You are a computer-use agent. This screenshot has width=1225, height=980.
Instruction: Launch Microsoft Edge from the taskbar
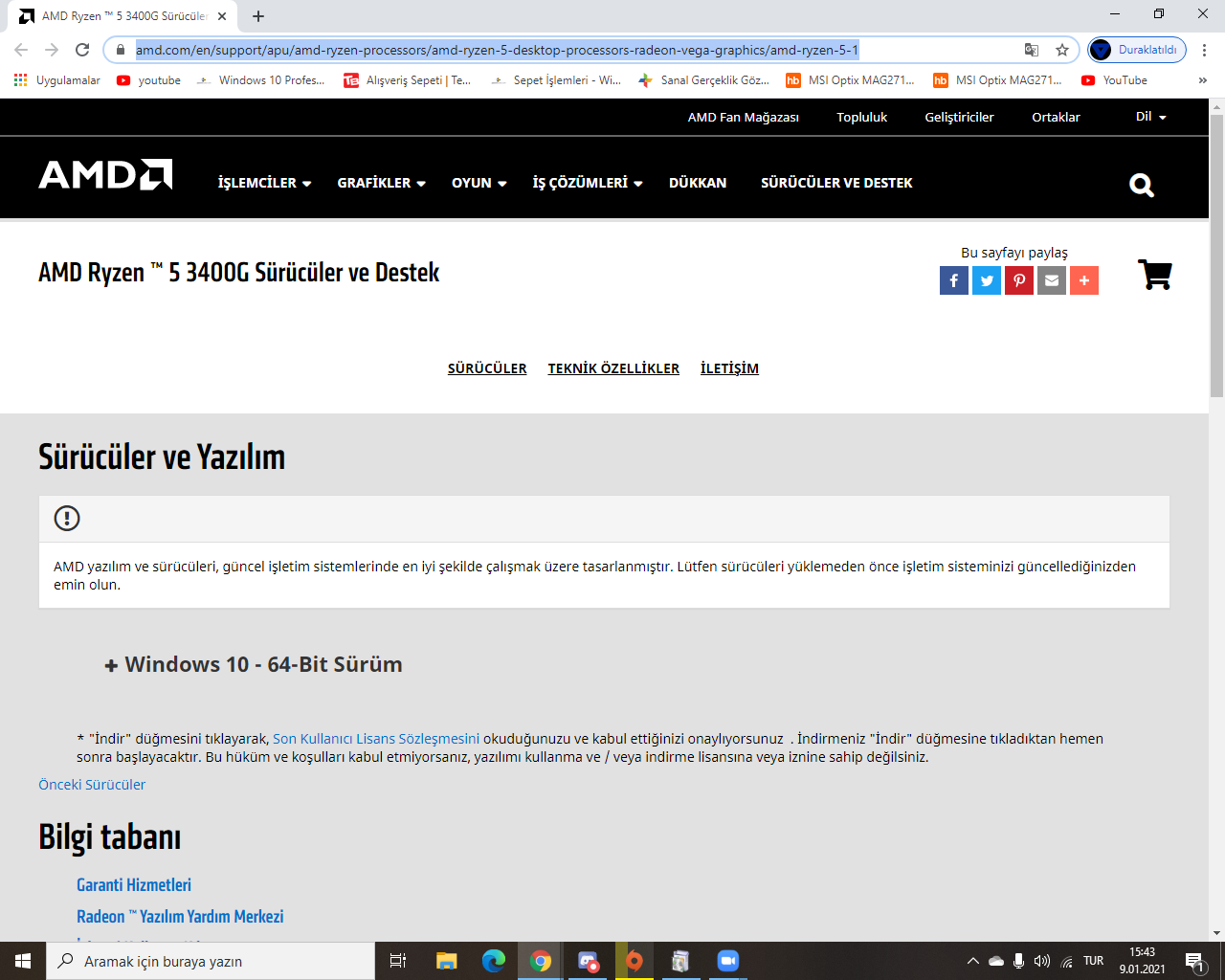coord(494,961)
